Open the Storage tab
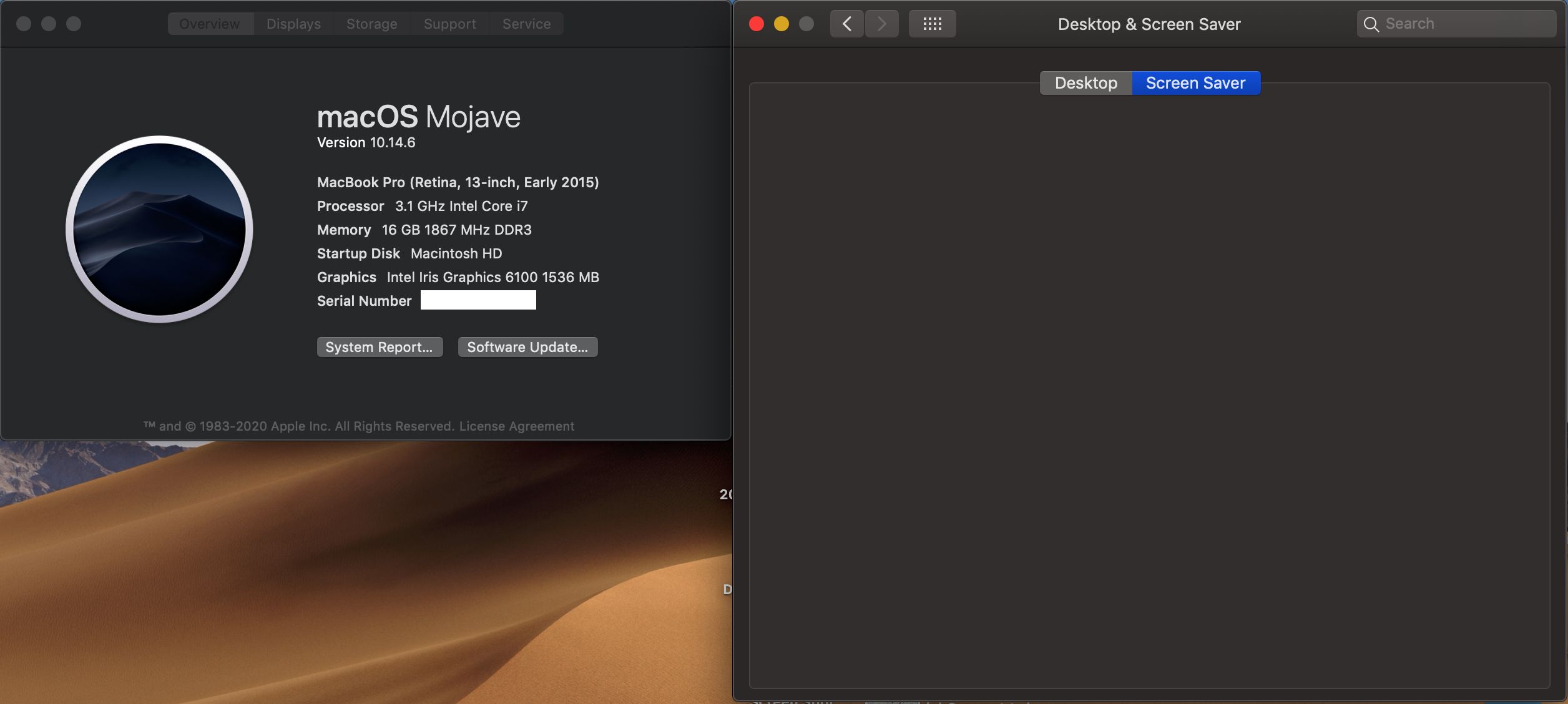Image resolution: width=1568 pixels, height=704 pixels. 371,23
